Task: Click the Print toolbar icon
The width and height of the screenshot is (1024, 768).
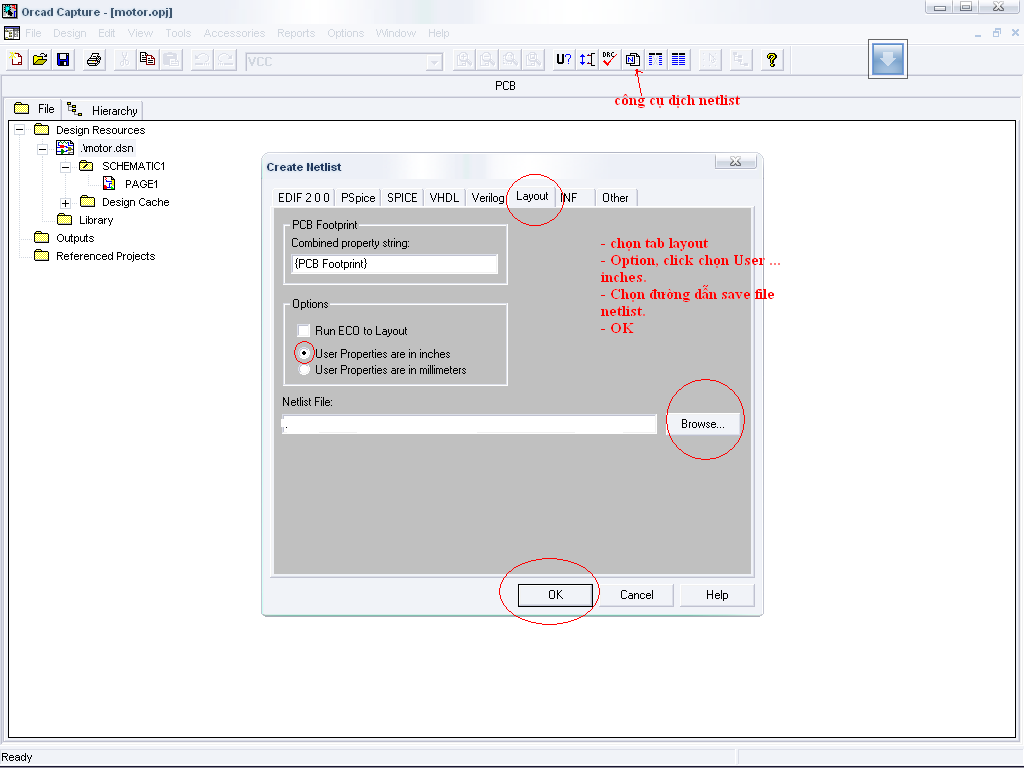Action: pyautogui.click(x=94, y=60)
